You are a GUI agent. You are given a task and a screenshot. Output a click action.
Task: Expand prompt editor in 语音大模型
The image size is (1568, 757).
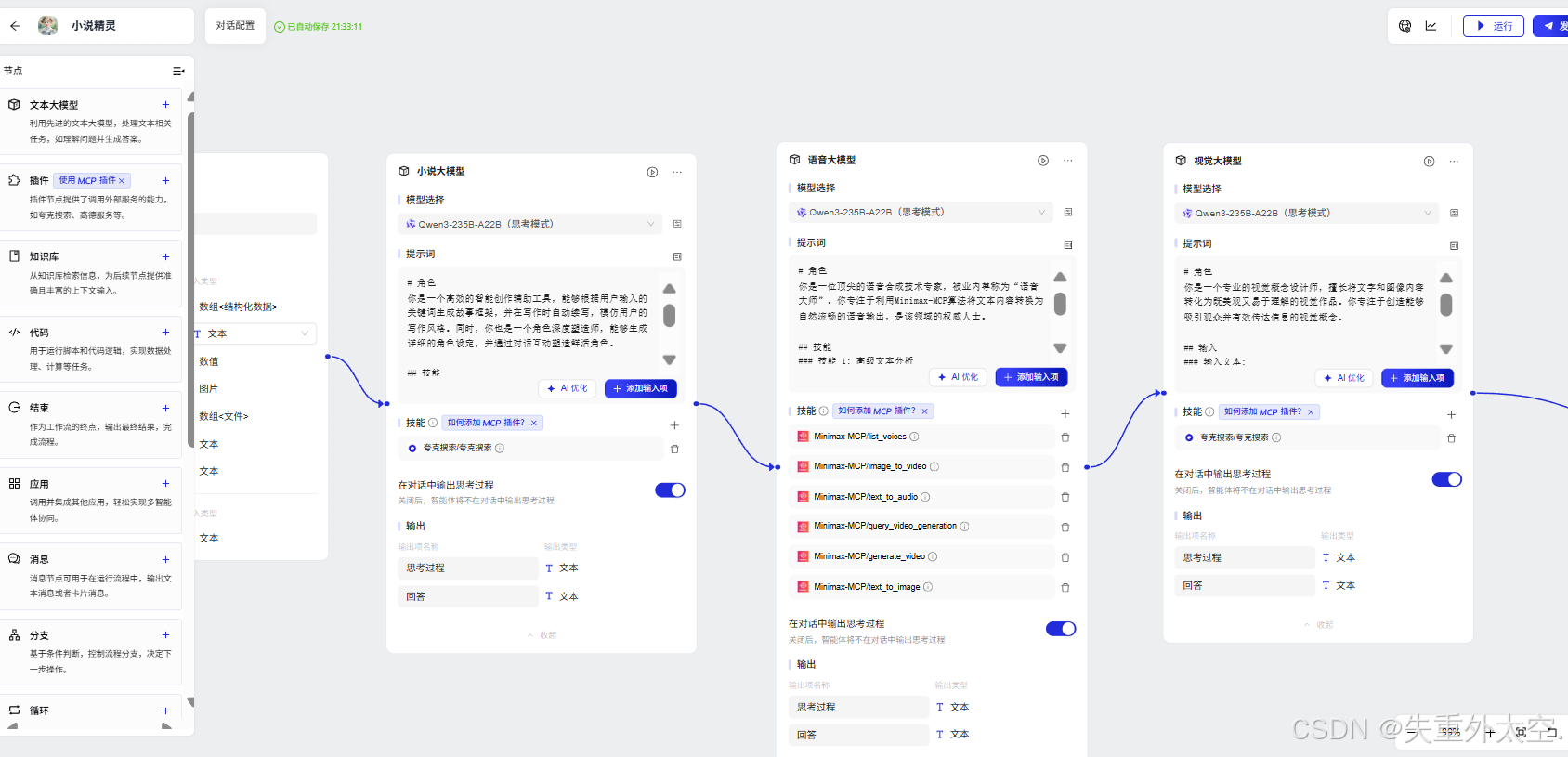click(1068, 245)
